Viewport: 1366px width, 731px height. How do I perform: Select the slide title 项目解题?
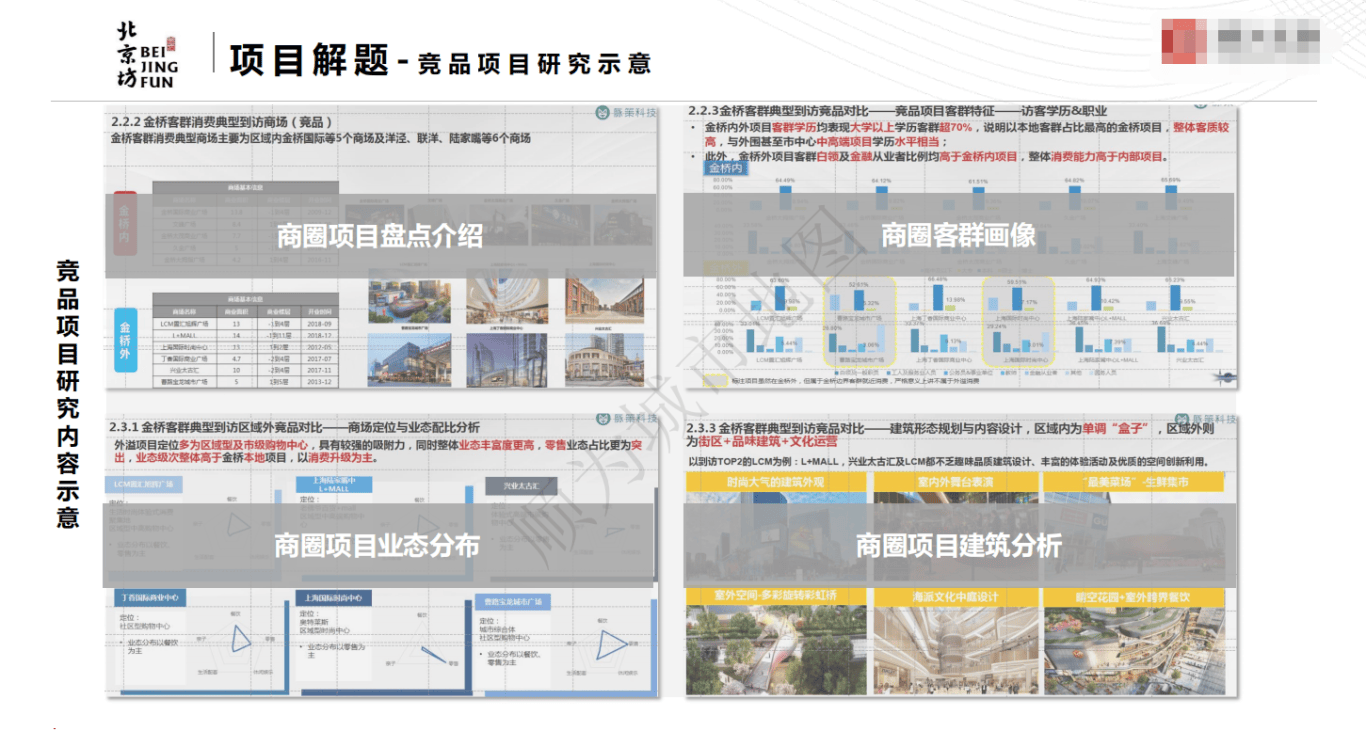(309, 59)
